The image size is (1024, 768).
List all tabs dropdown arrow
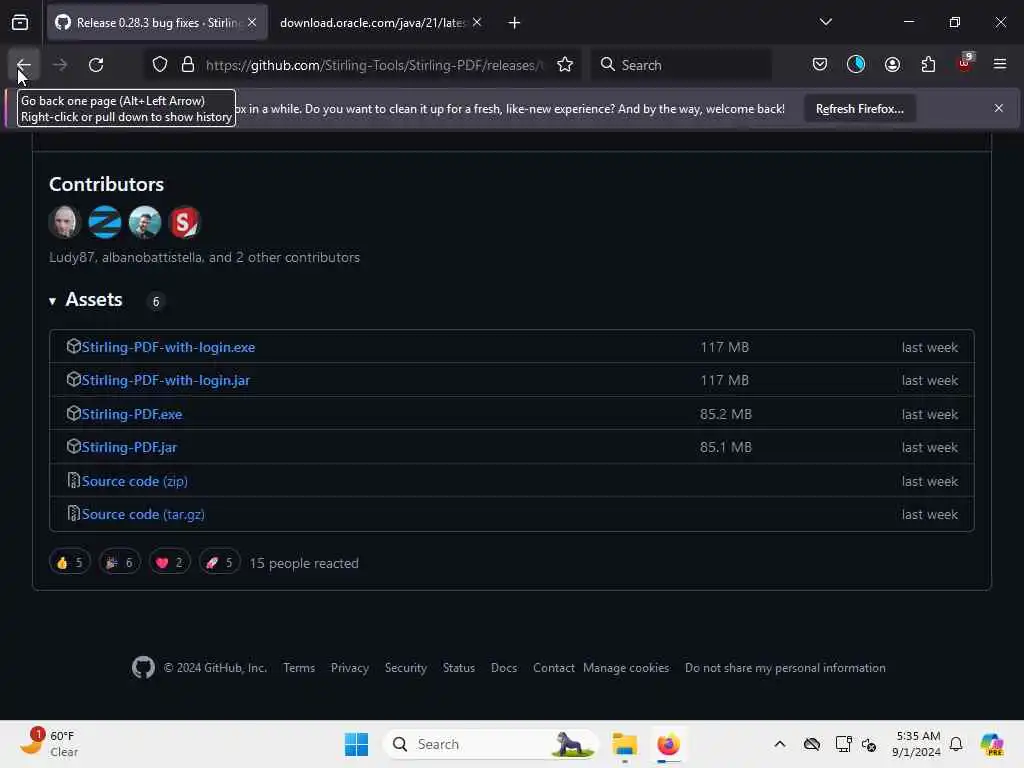tap(825, 22)
